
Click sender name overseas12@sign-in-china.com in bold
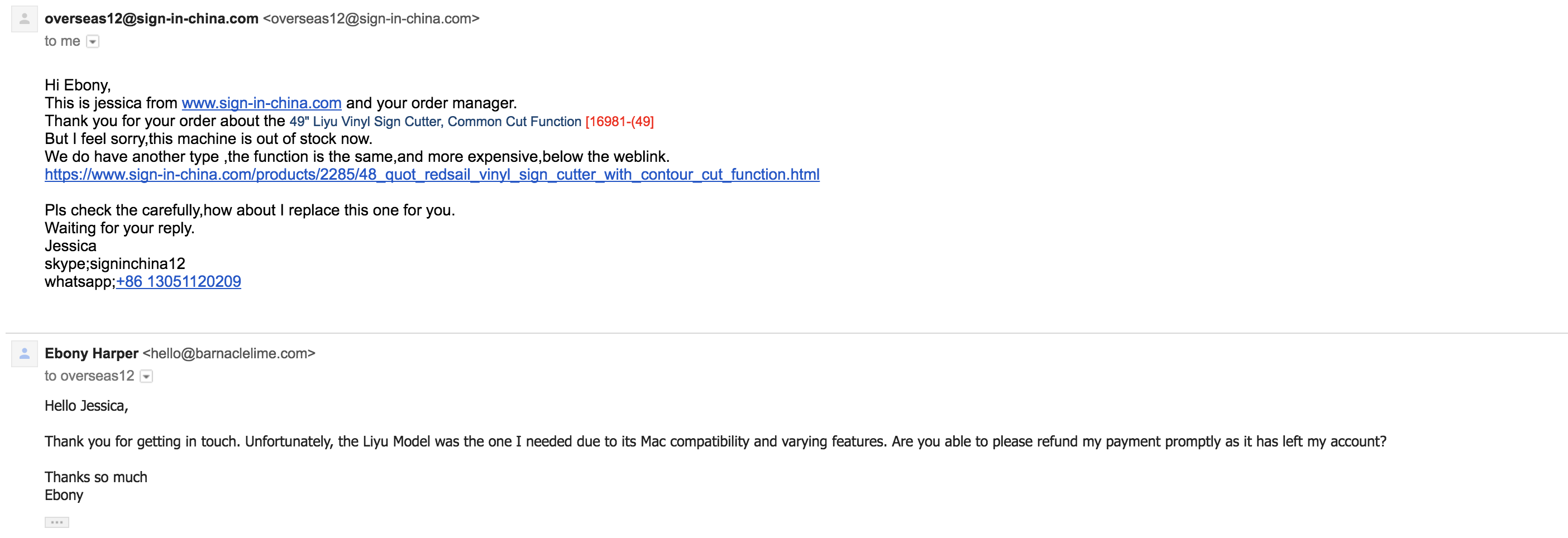tap(151, 19)
